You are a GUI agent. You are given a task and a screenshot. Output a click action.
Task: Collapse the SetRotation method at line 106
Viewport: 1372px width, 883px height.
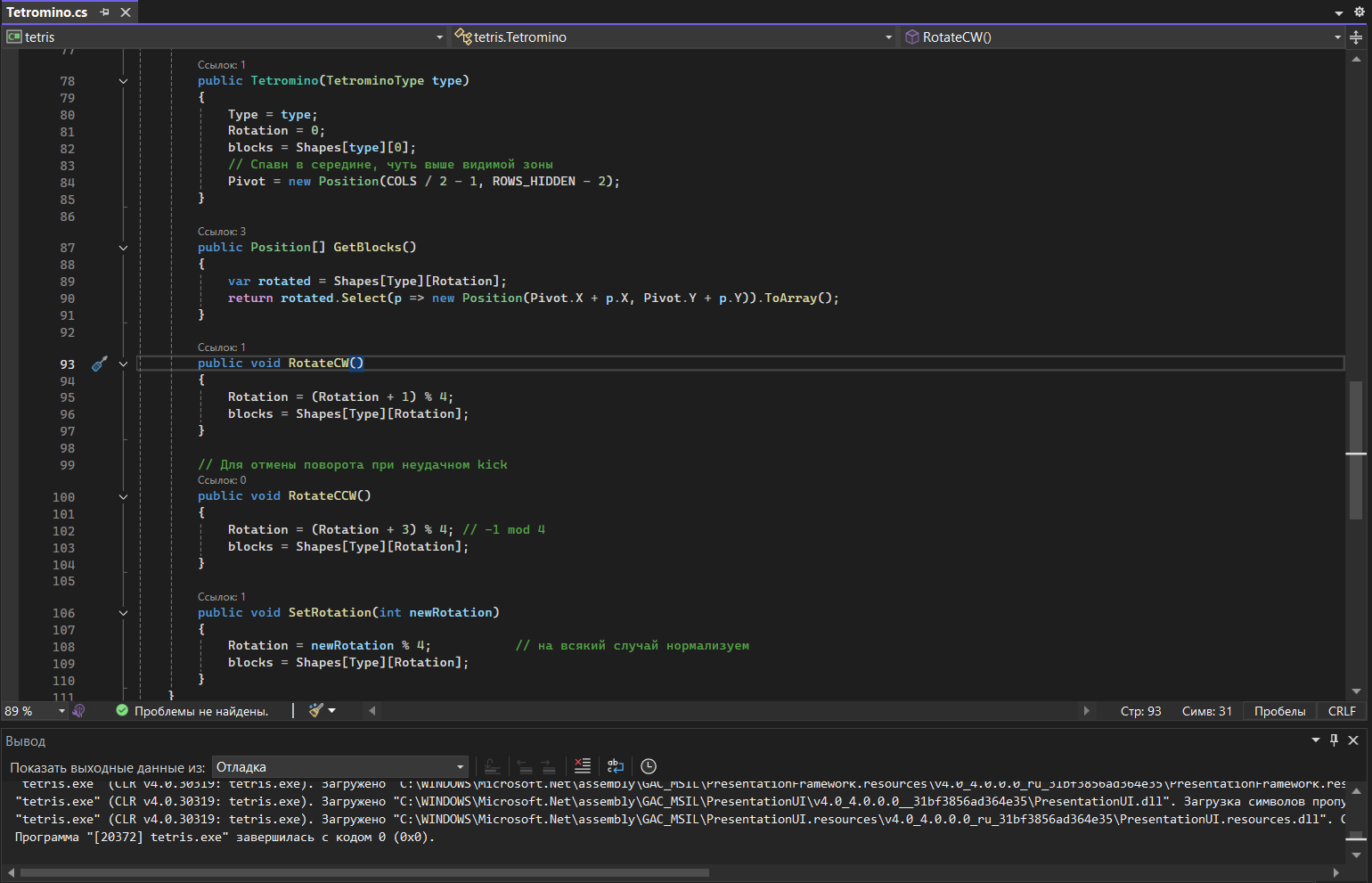pos(123,613)
